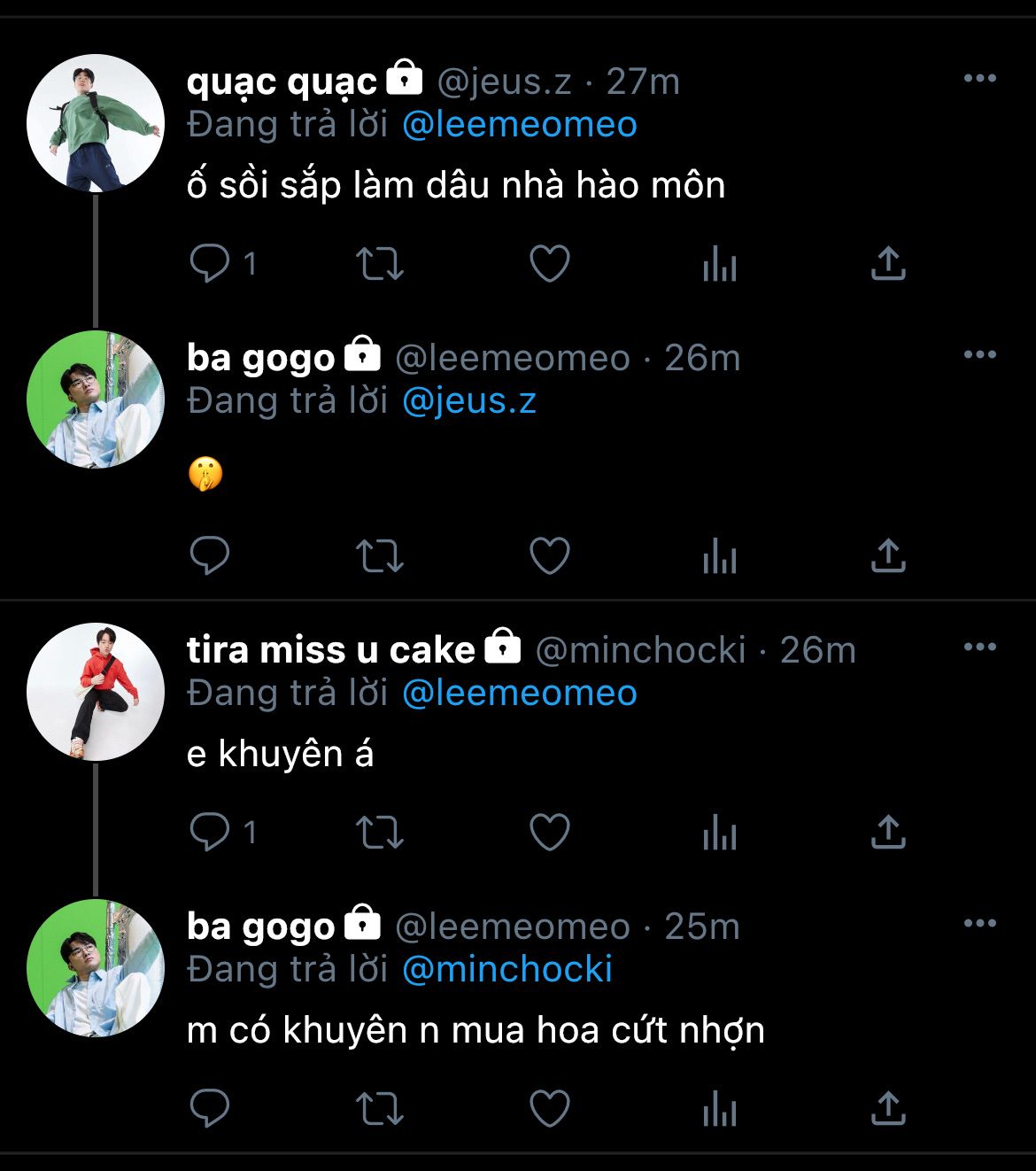Like quạc quạc's tweet

coord(549,263)
